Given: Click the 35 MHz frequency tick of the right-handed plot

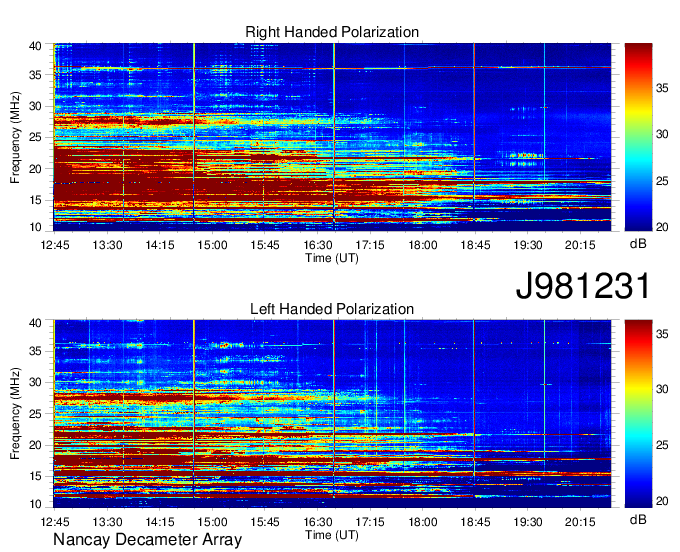Looking at the screenshot, I should pyautogui.click(x=35, y=75).
